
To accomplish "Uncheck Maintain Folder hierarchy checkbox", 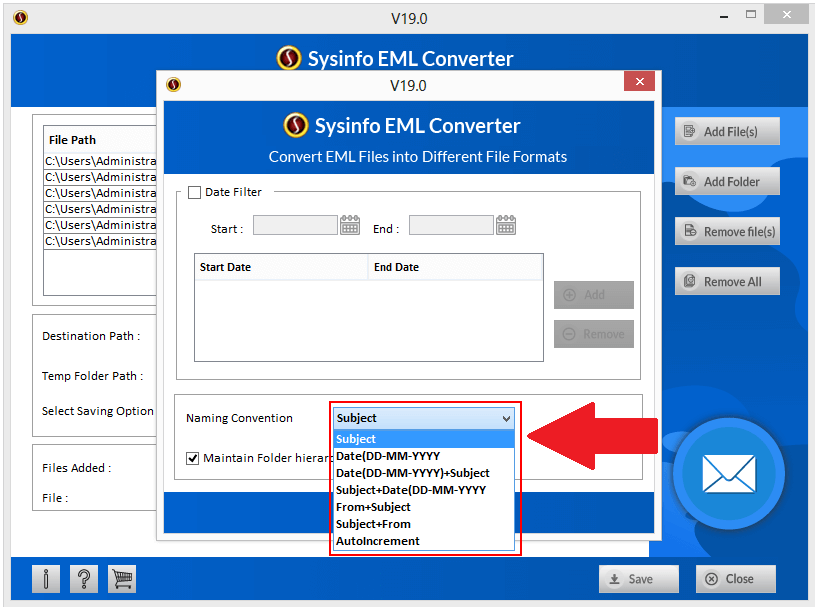I will click(x=192, y=458).
